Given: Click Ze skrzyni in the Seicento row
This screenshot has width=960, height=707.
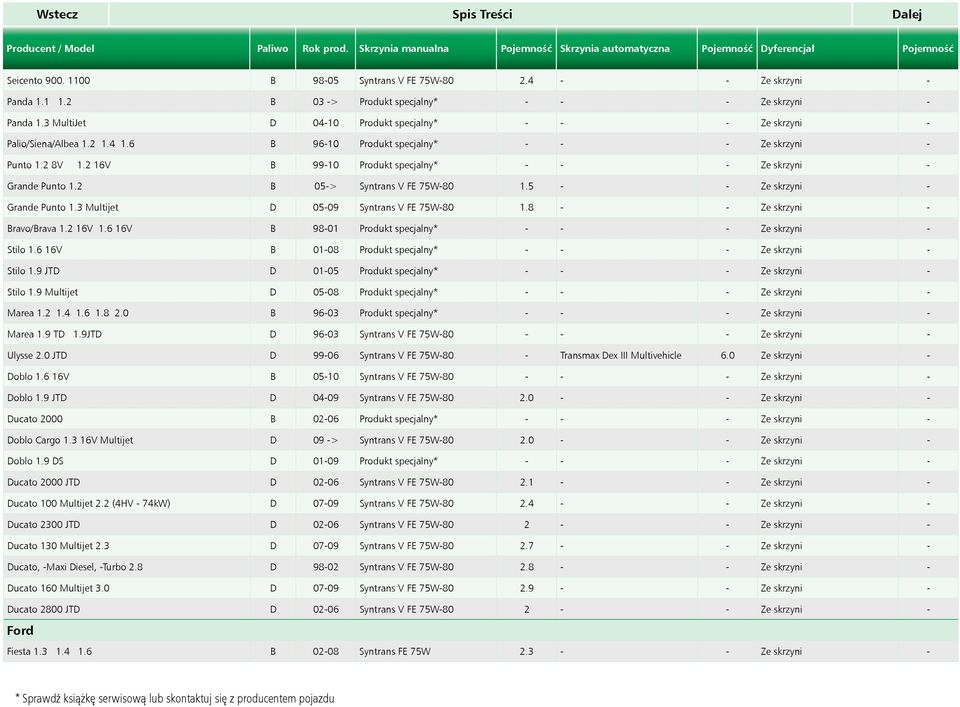Looking at the screenshot, I should click(x=781, y=80).
